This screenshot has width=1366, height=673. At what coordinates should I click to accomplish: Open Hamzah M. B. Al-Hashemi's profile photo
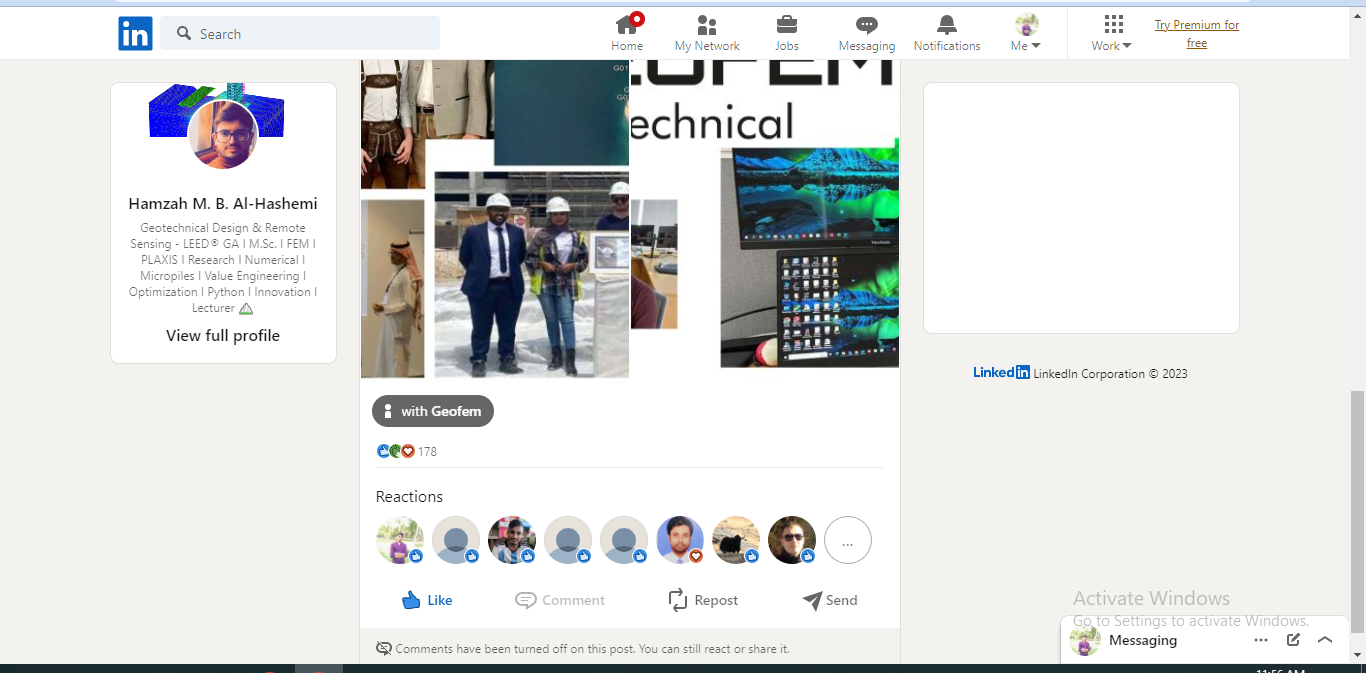pyautogui.click(x=223, y=135)
